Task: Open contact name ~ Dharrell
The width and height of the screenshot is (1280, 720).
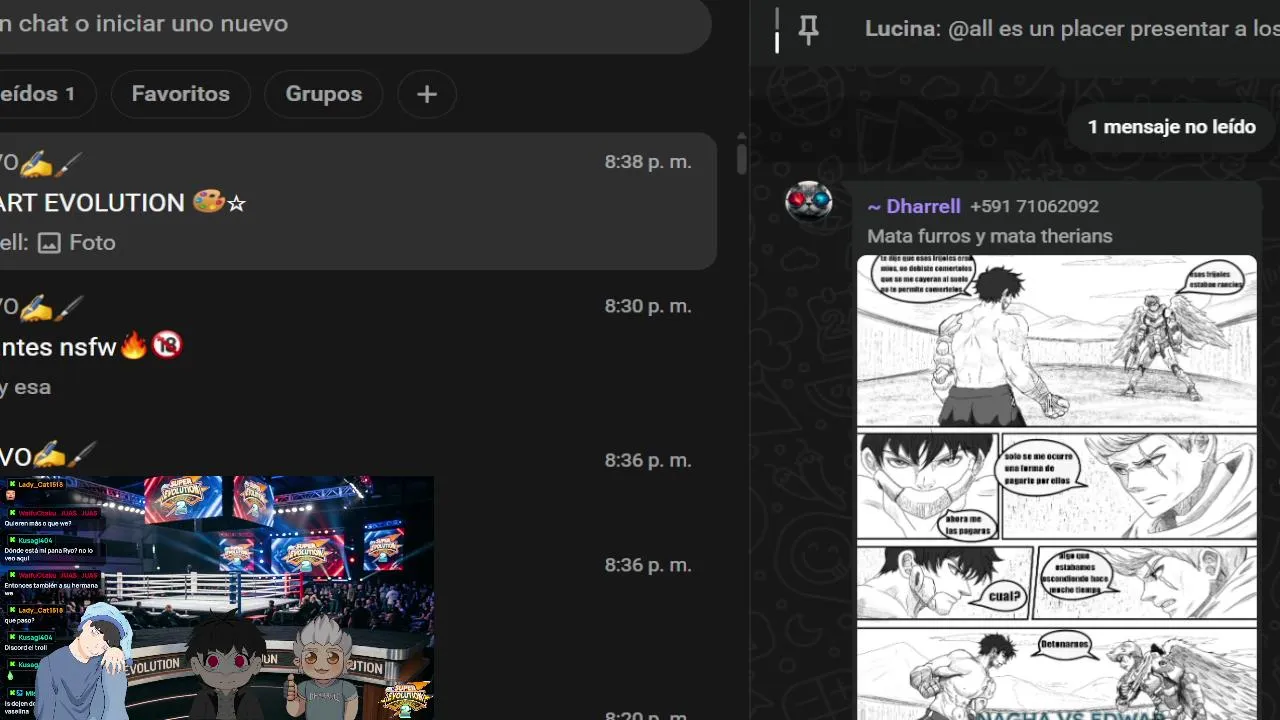Action: (914, 206)
